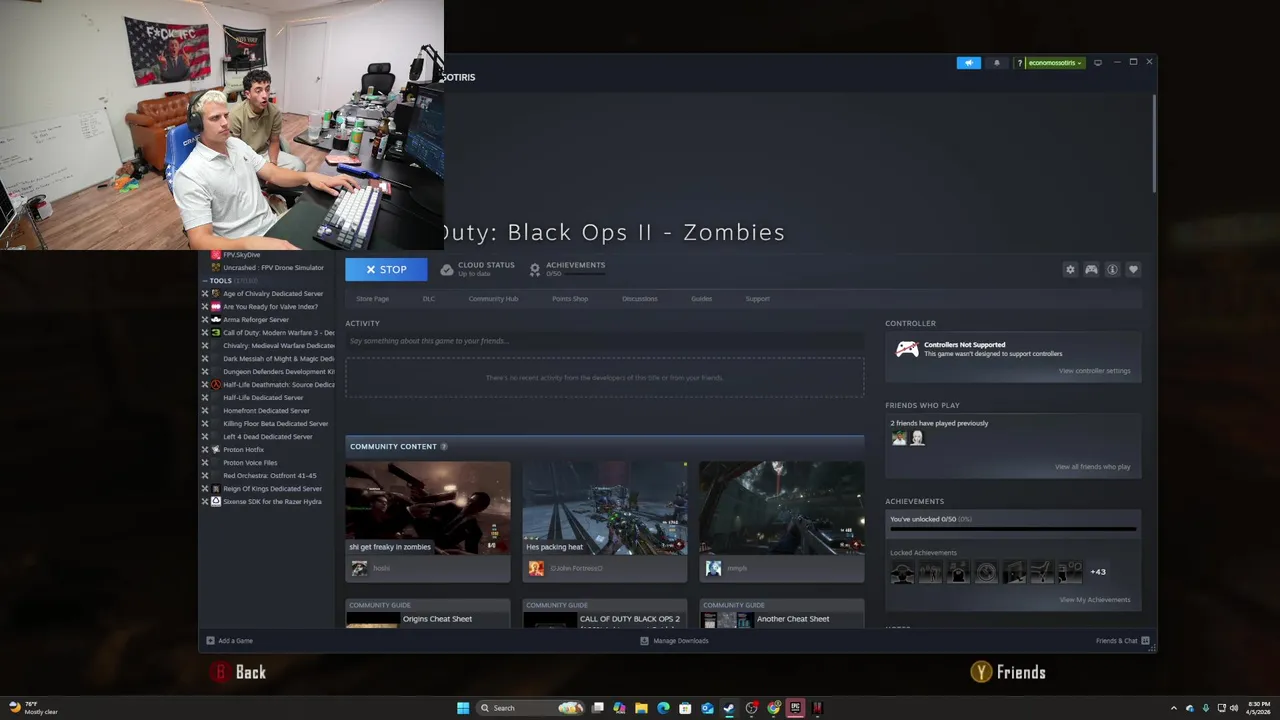Open the Support tab

(x=757, y=299)
